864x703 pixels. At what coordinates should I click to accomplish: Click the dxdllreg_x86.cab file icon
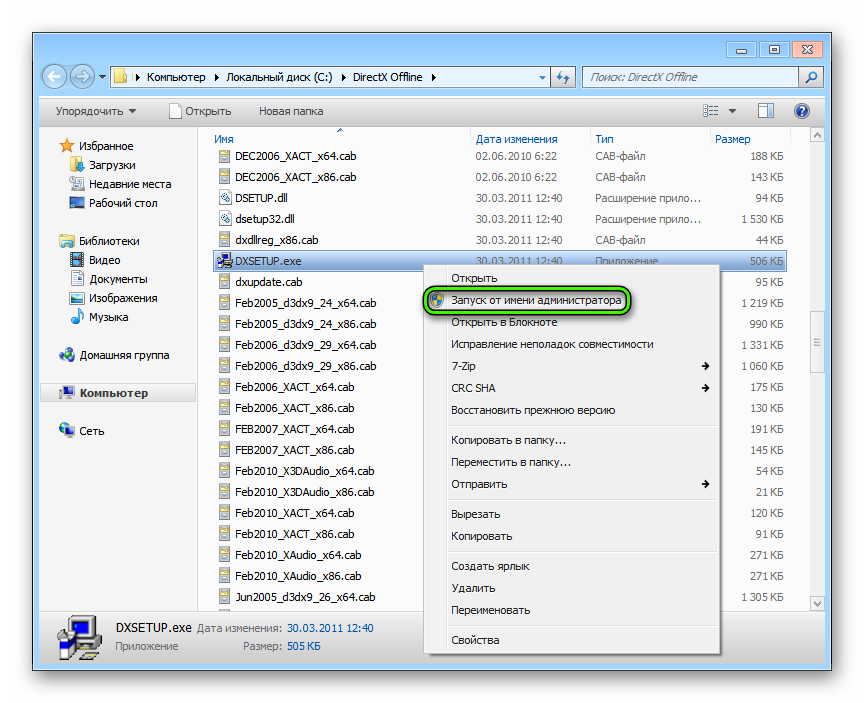(224, 240)
